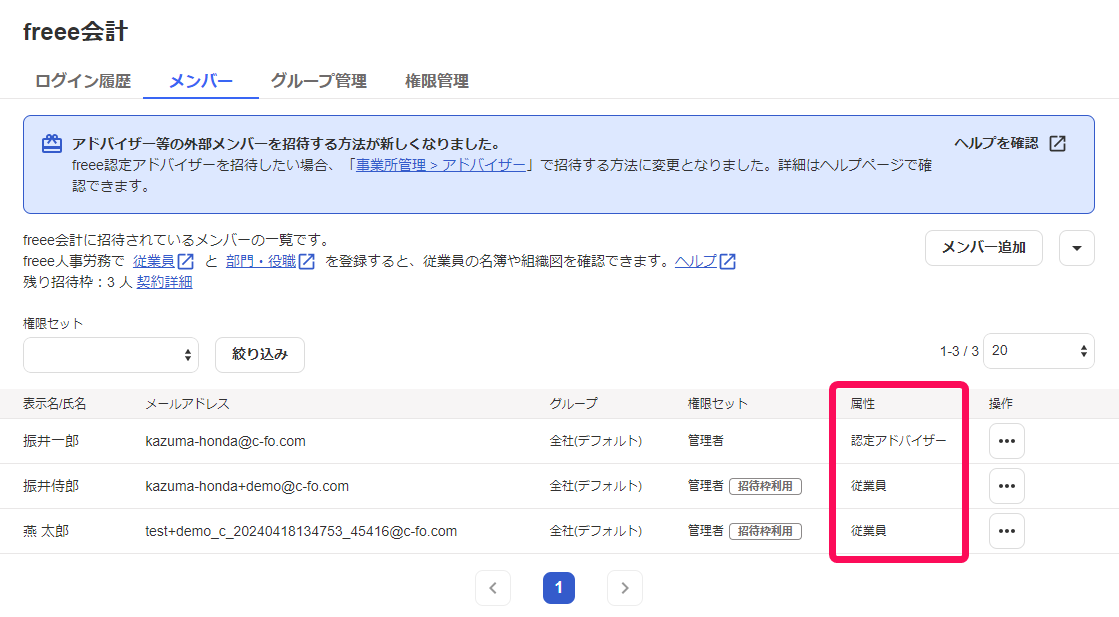Open the actions menu for 燕 太郎

click(1007, 531)
